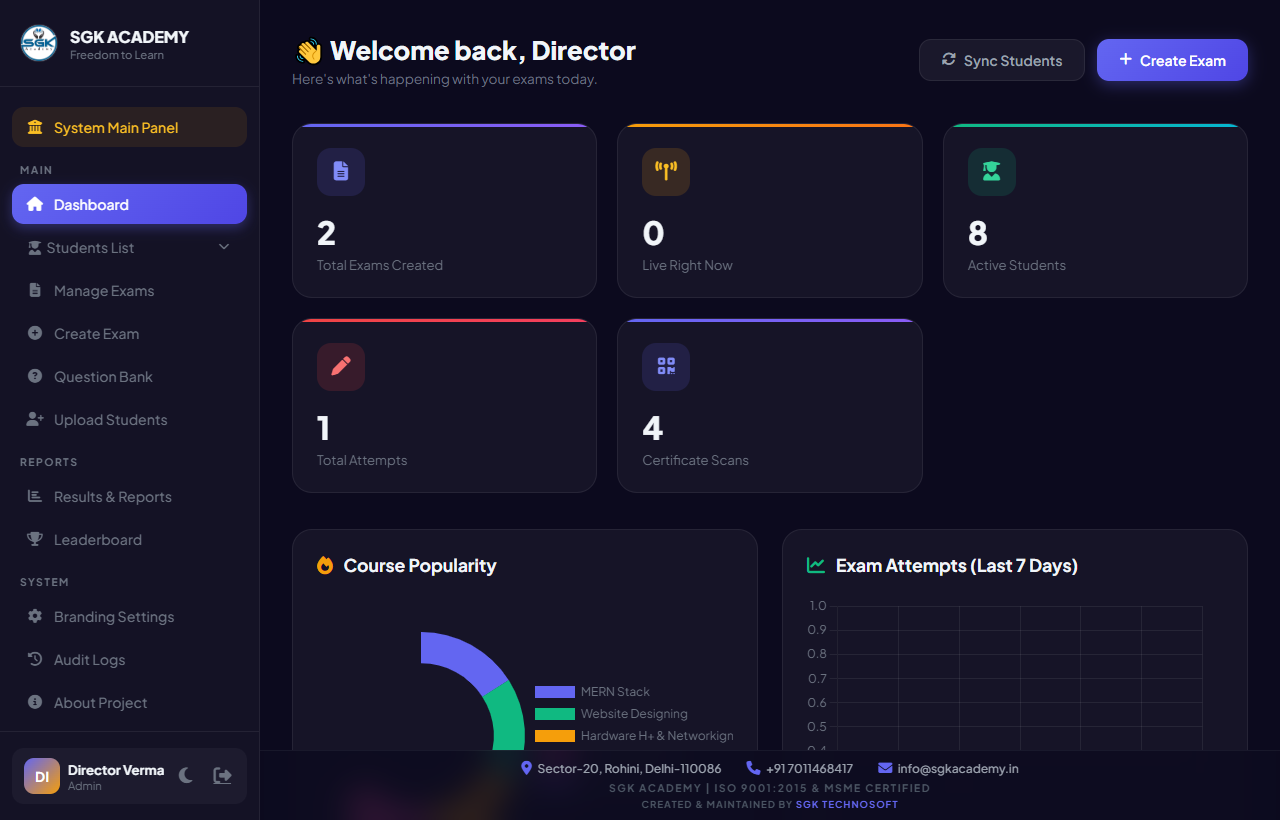This screenshot has height=820, width=1280.
Task: Click the Director Verma name
Action: (x=116, y=770)
